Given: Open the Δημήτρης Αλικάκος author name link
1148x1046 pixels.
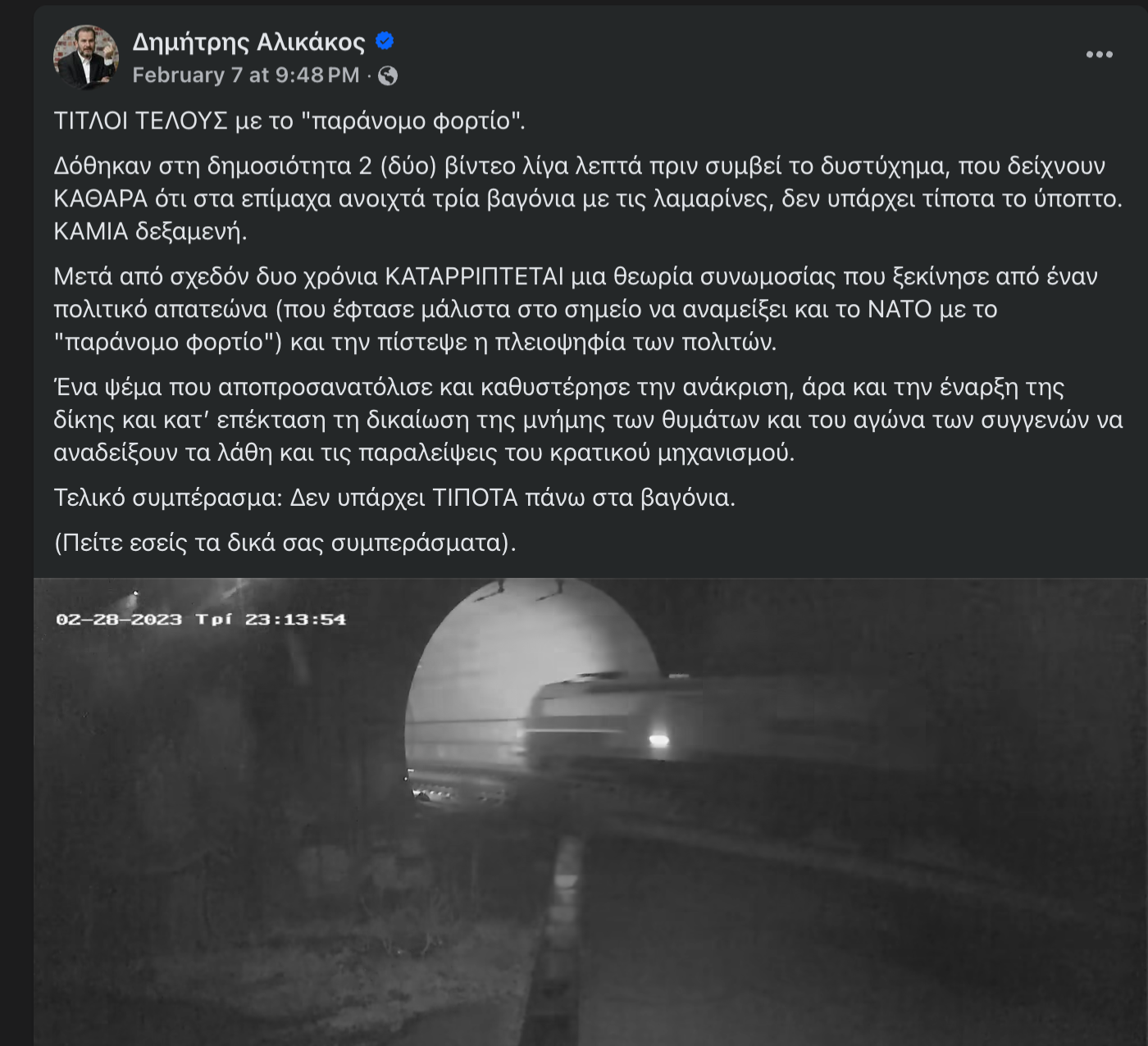Looking at the screenshot, I should 248,42.
